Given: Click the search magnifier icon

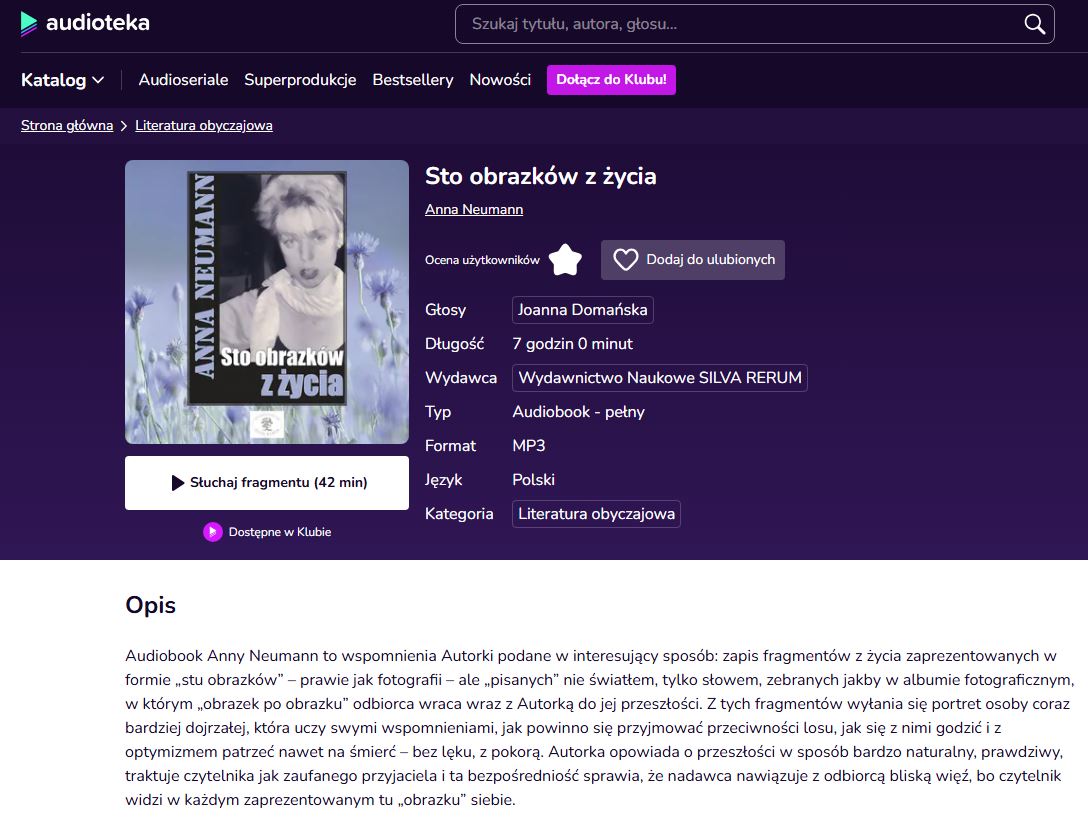Looking at the screenshot, I should pos(1034,24).
